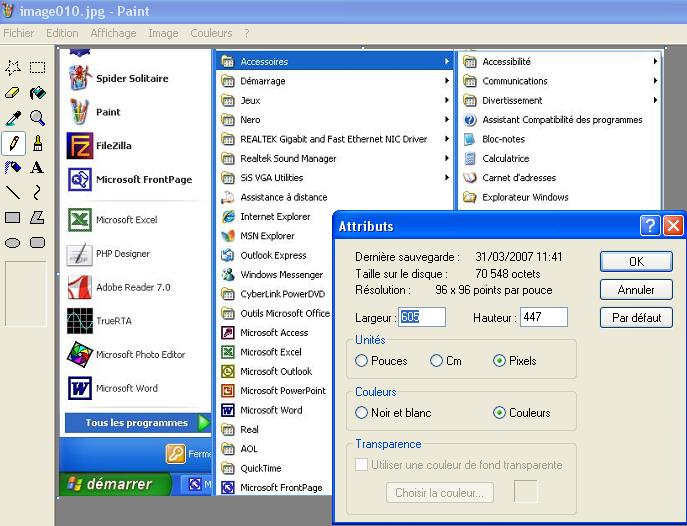Expand the Divertissement submenu arrow
The image size is (687, 526).
click(x=655, y=100)
